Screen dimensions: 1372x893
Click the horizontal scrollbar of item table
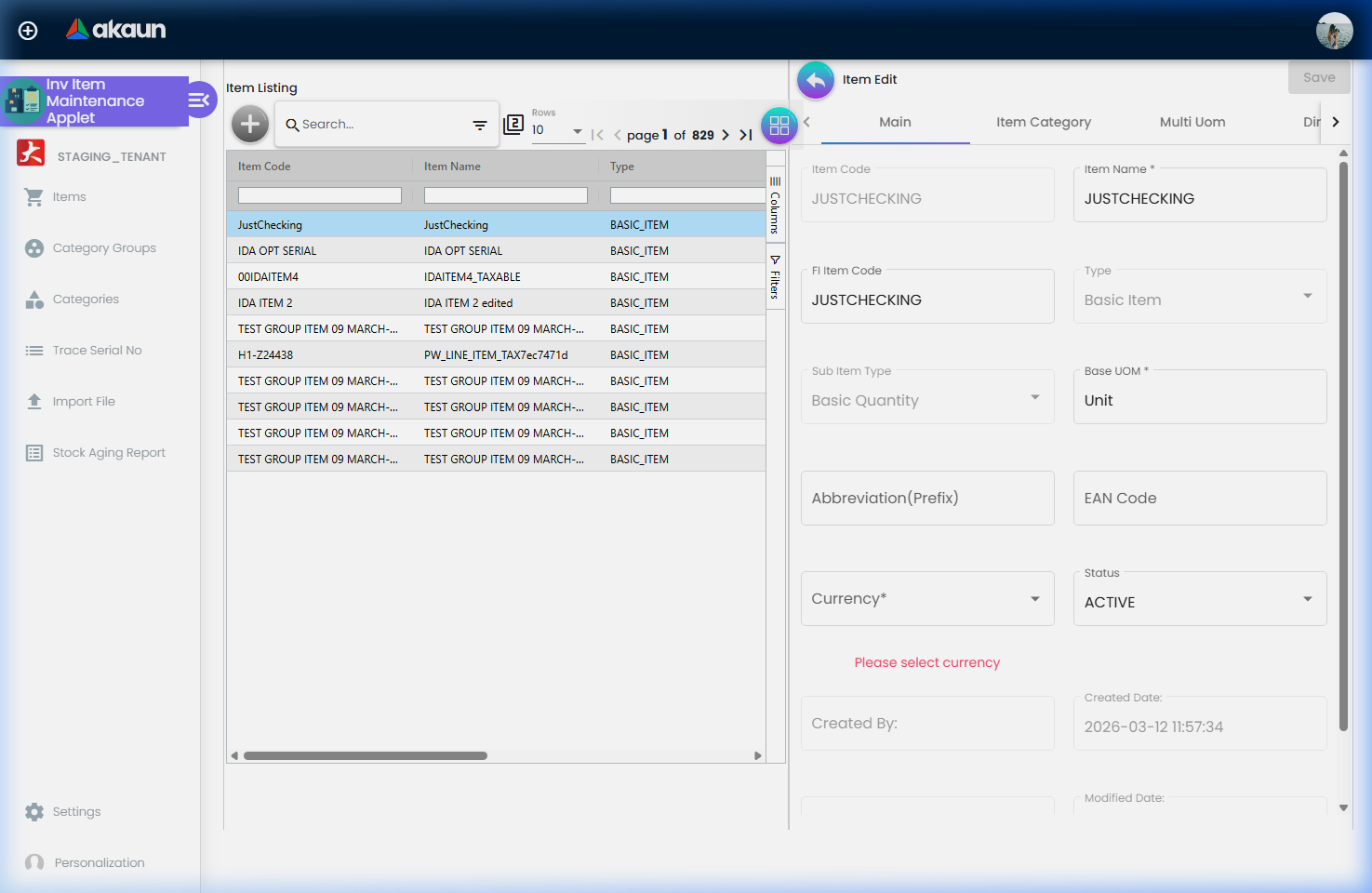click(x=366, y=755)
